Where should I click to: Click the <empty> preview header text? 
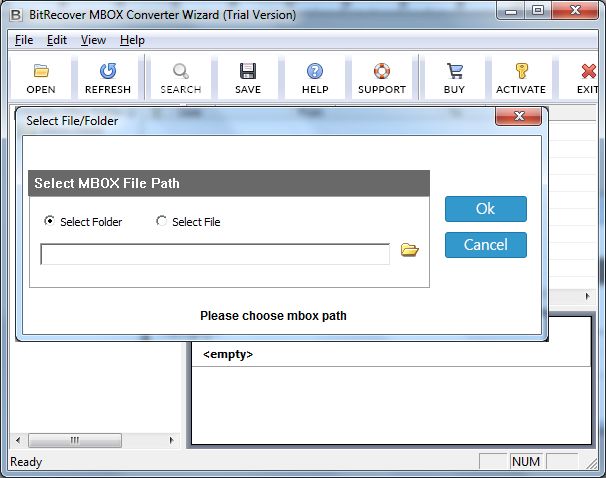coord(228,354)
